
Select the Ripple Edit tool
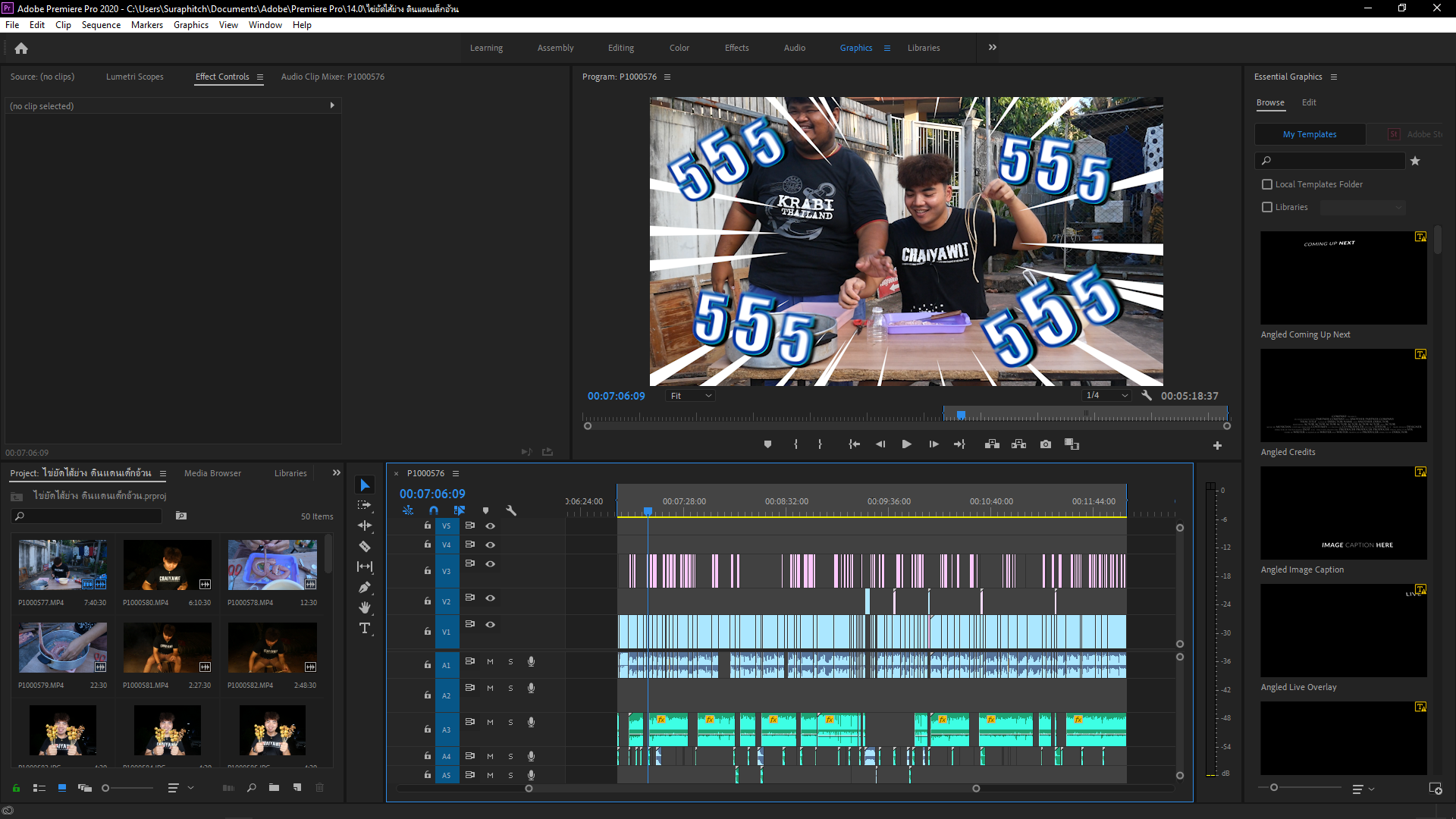(x=365, y=526)
